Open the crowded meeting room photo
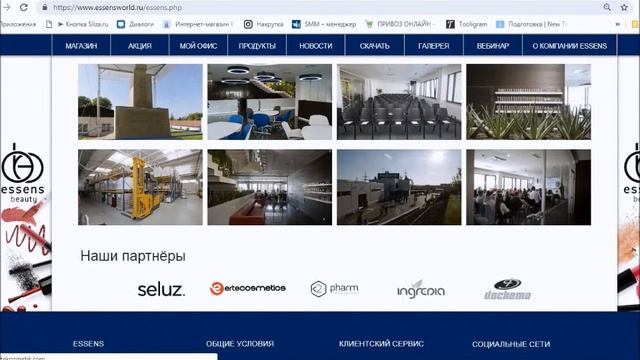The height and width of the screenshot is (360, 640). pos(529,187)
